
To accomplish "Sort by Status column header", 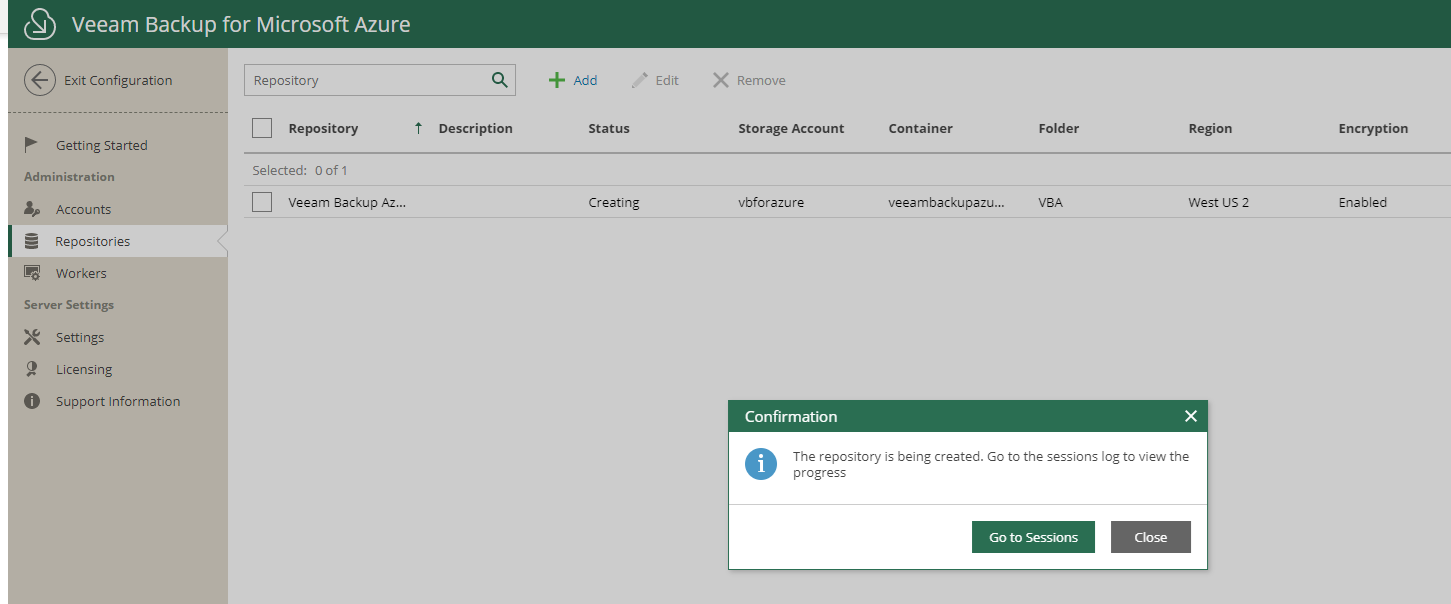I will (609, 128).
